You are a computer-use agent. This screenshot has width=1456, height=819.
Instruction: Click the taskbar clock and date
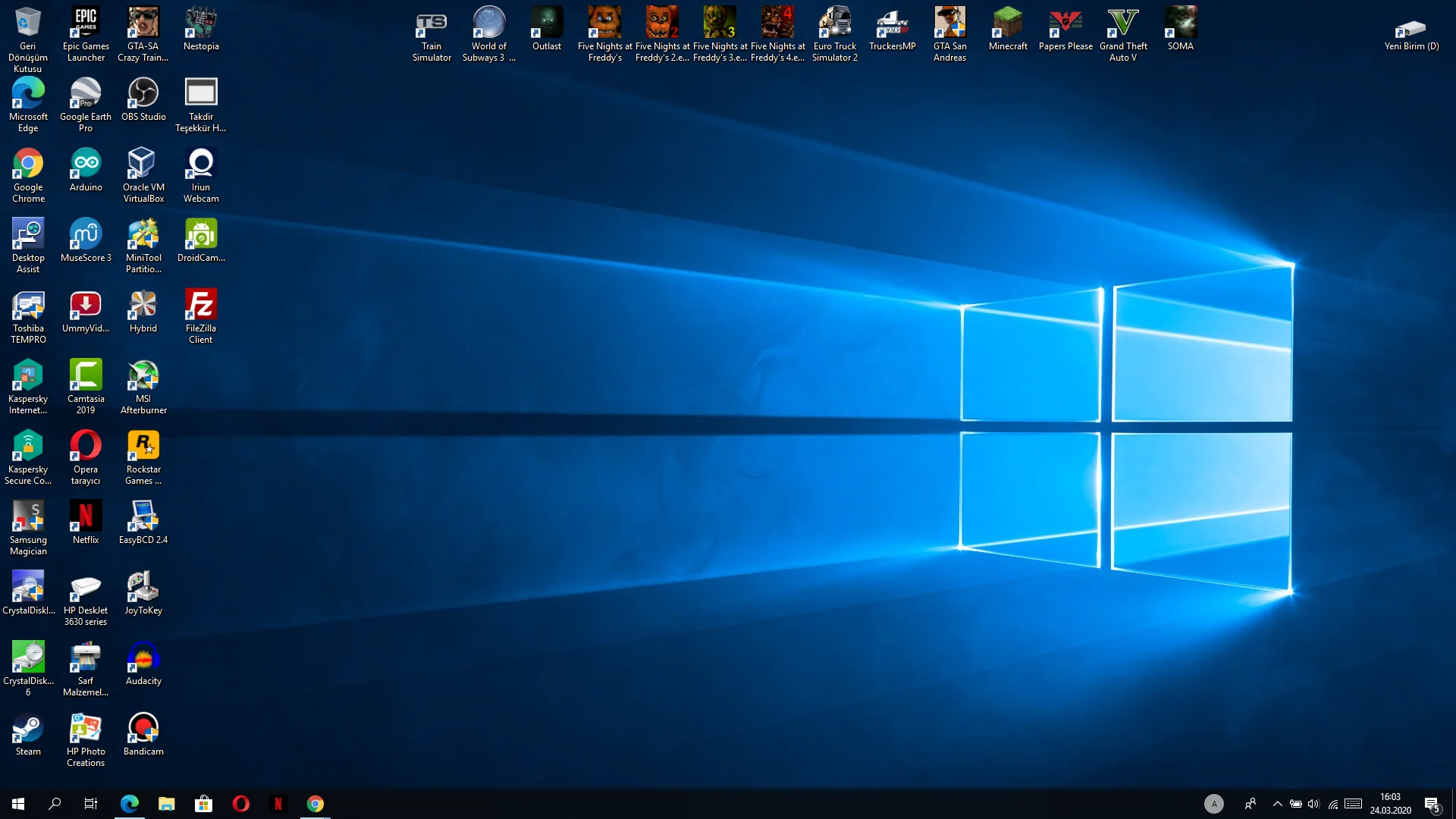click(x=1390, y=804)
